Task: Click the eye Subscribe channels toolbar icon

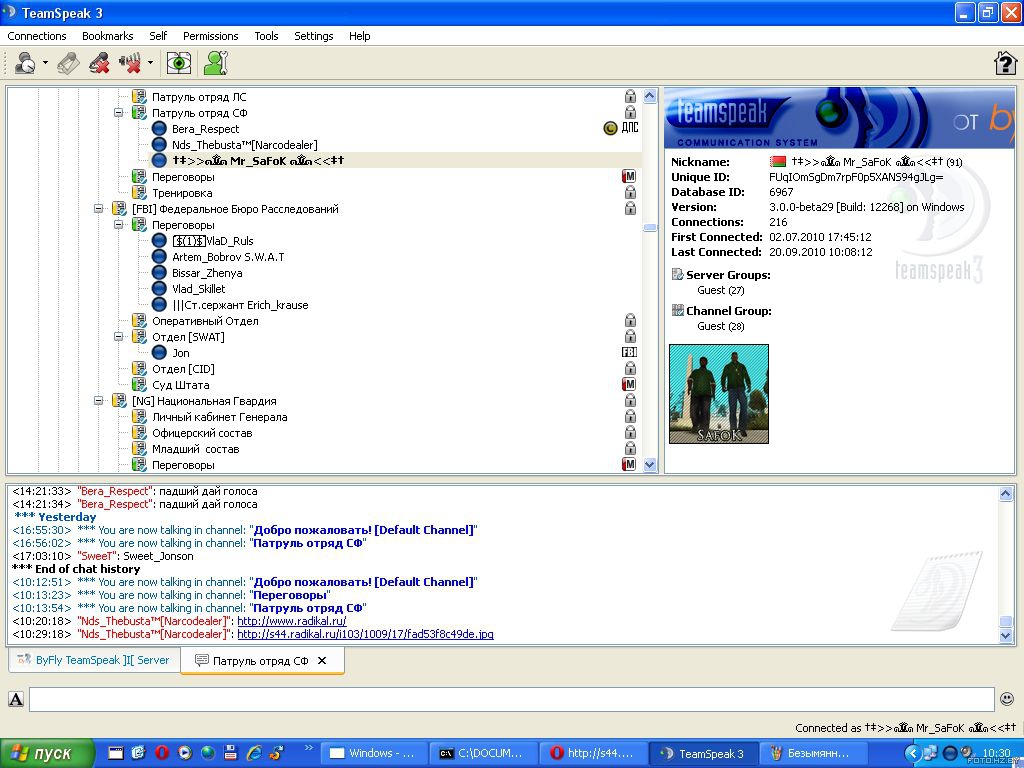Action: [x=178, y=63]
